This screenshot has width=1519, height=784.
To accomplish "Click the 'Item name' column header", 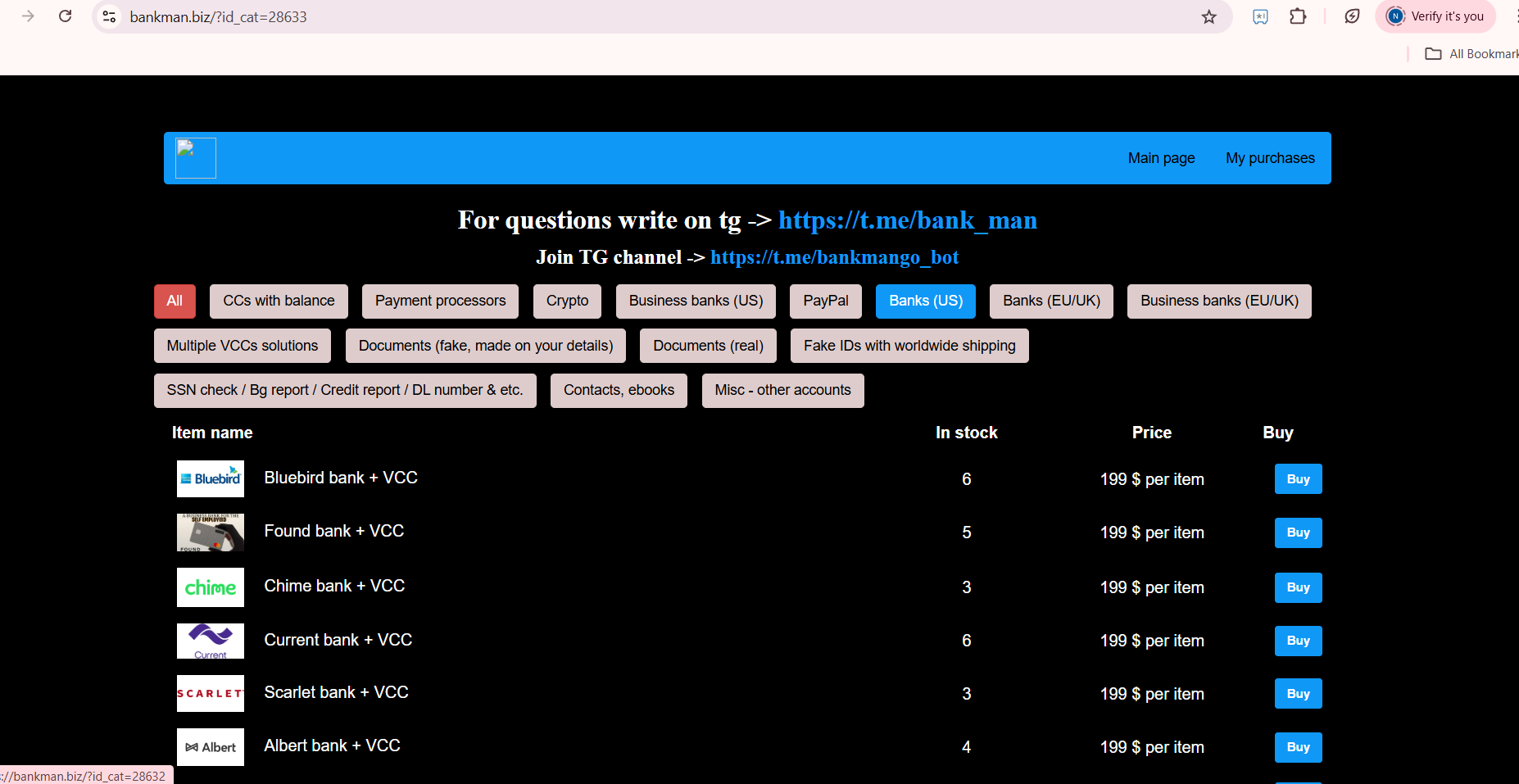I will tap(212, 433).
